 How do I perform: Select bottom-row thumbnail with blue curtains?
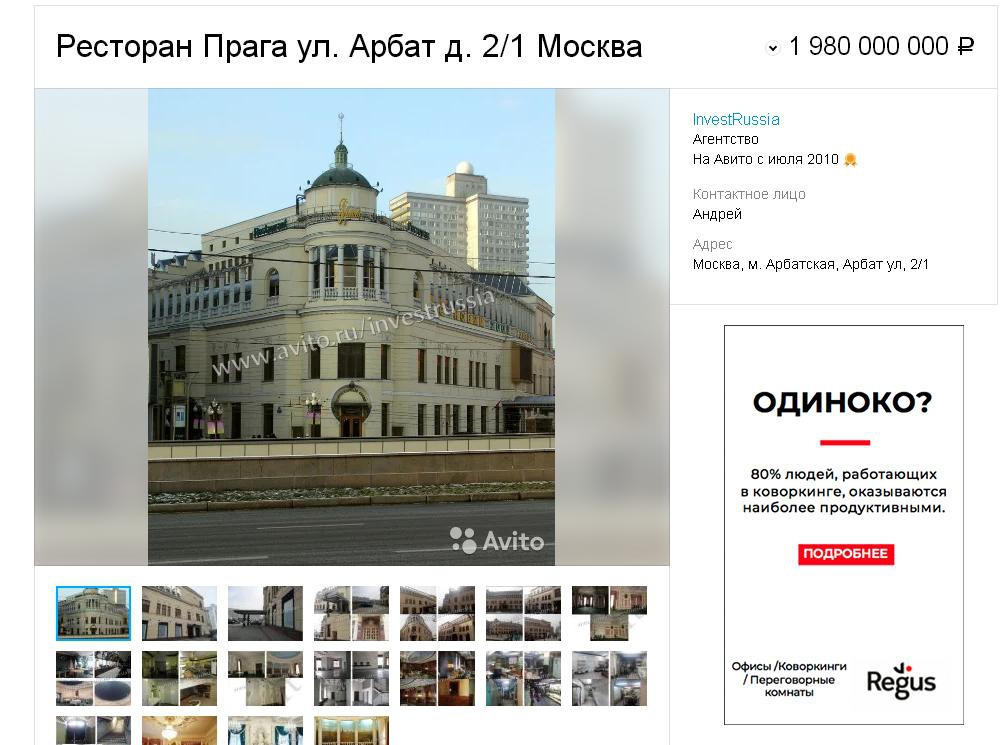point(265,731)
